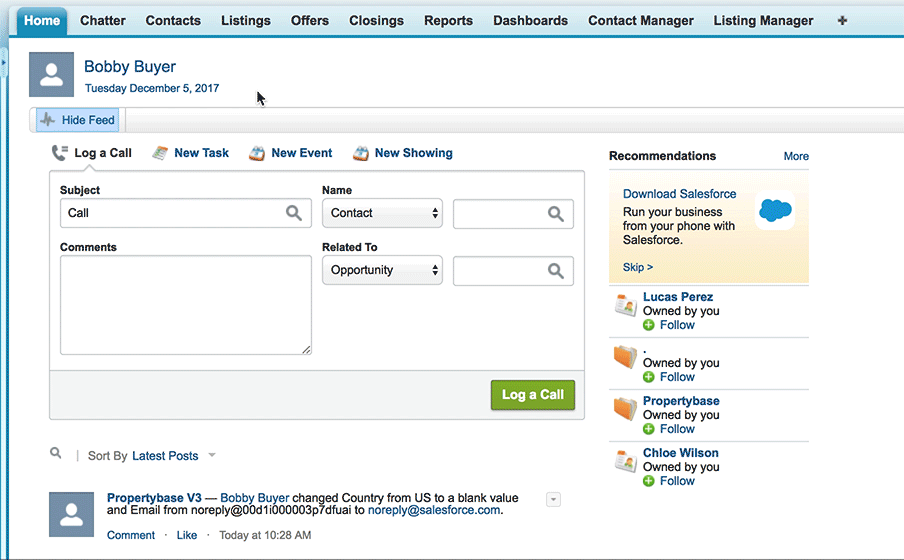Screen dimensions: 904x560
Task: Open the Sort By arrow dropdown
Action: (x=212, y=455)
